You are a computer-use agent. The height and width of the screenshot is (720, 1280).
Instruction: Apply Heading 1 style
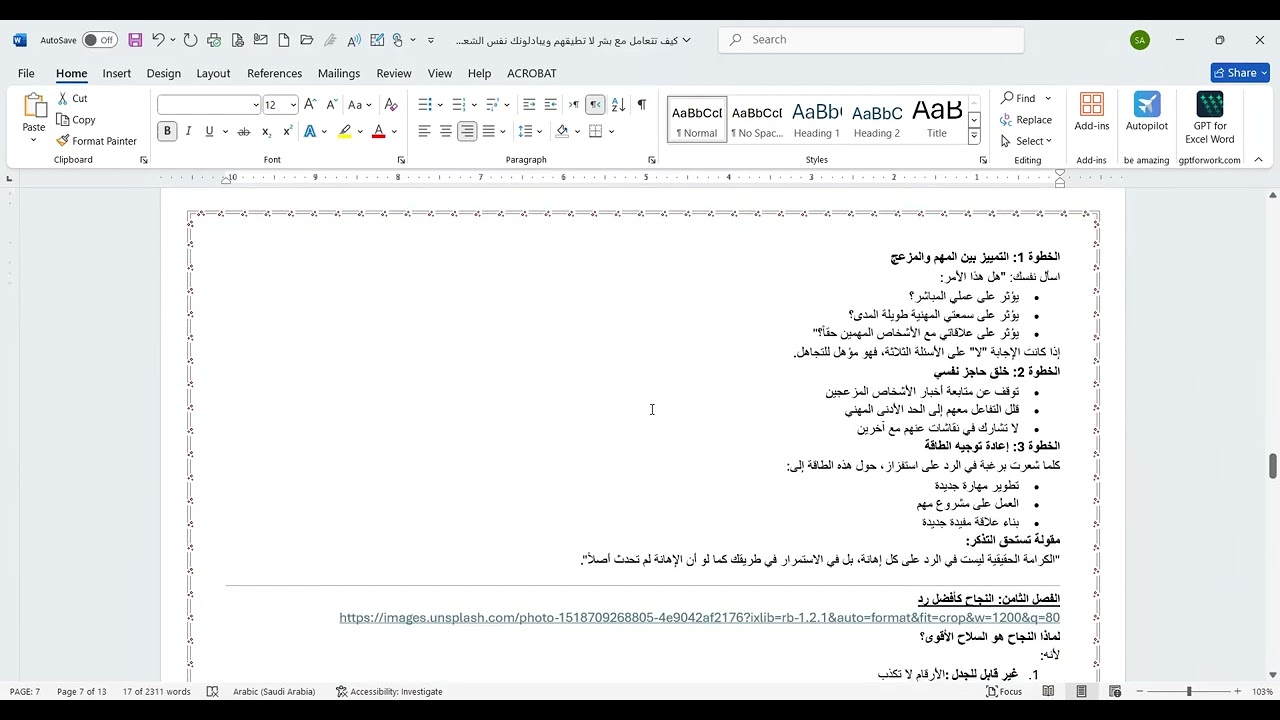tap(817, 119)
